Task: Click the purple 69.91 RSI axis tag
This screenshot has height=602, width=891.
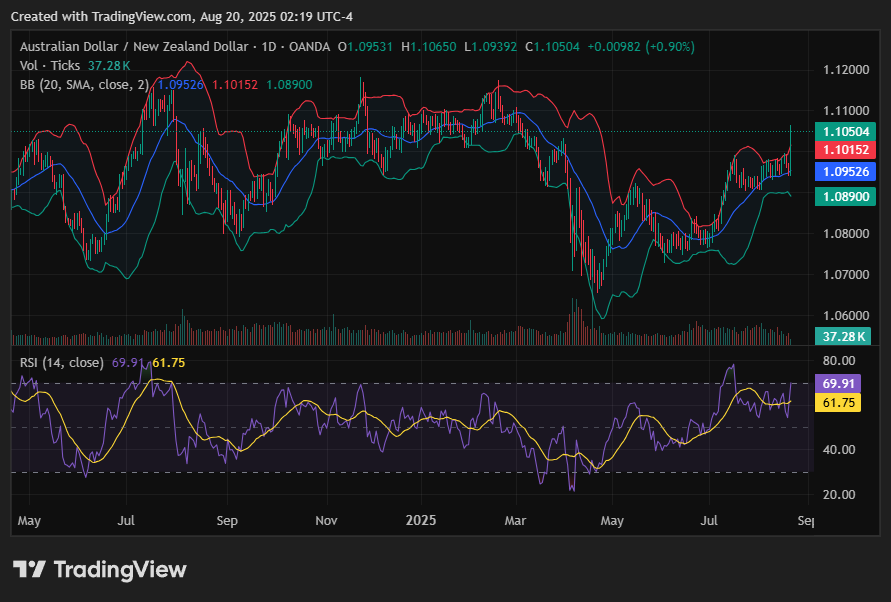Action: pos(838,383)
